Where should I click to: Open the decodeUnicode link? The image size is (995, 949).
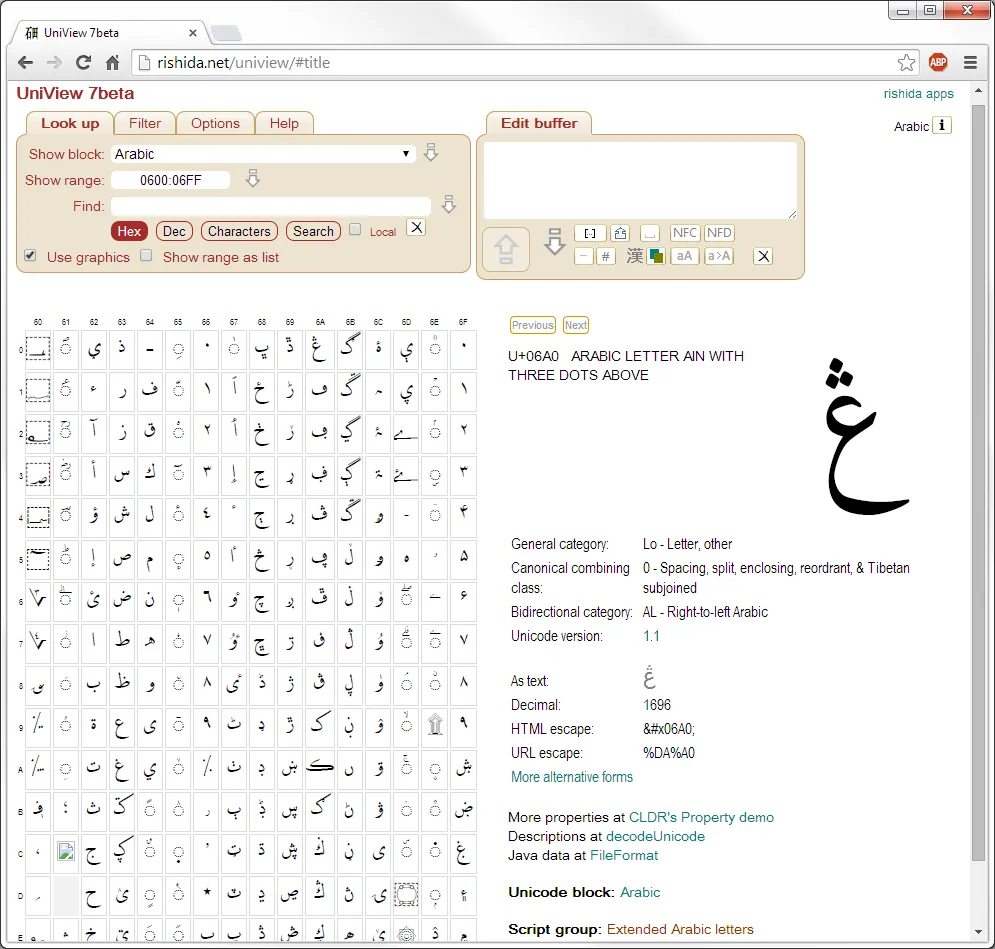click(655, 836)
